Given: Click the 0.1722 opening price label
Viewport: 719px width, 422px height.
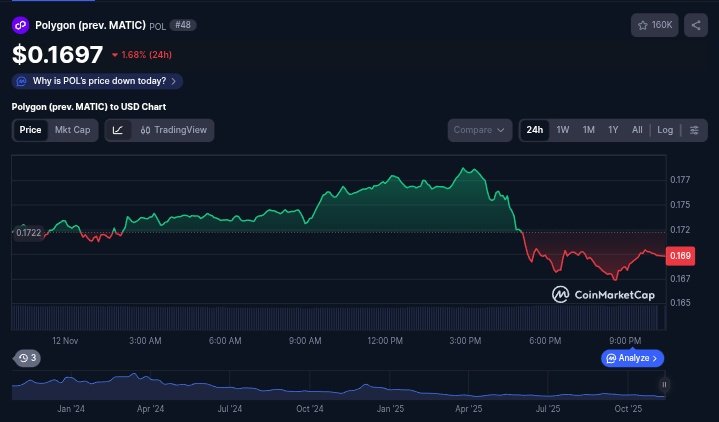Looking at the screenshot, I should click(28, 233).
